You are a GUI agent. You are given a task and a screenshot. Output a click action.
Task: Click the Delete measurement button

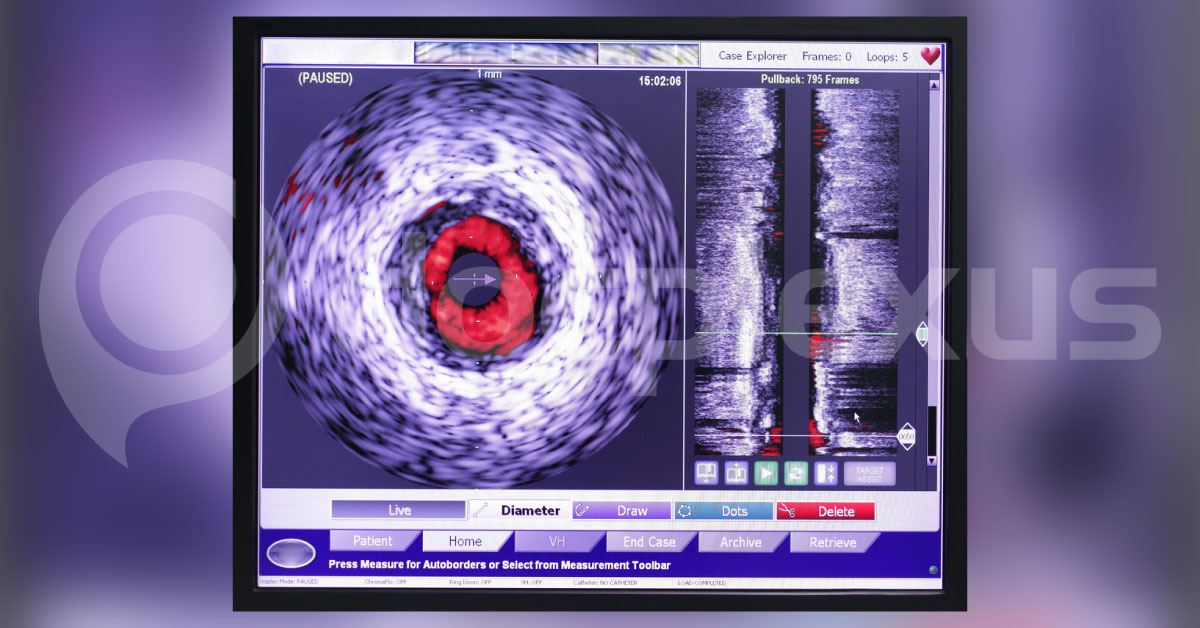(x=825, y=510)
